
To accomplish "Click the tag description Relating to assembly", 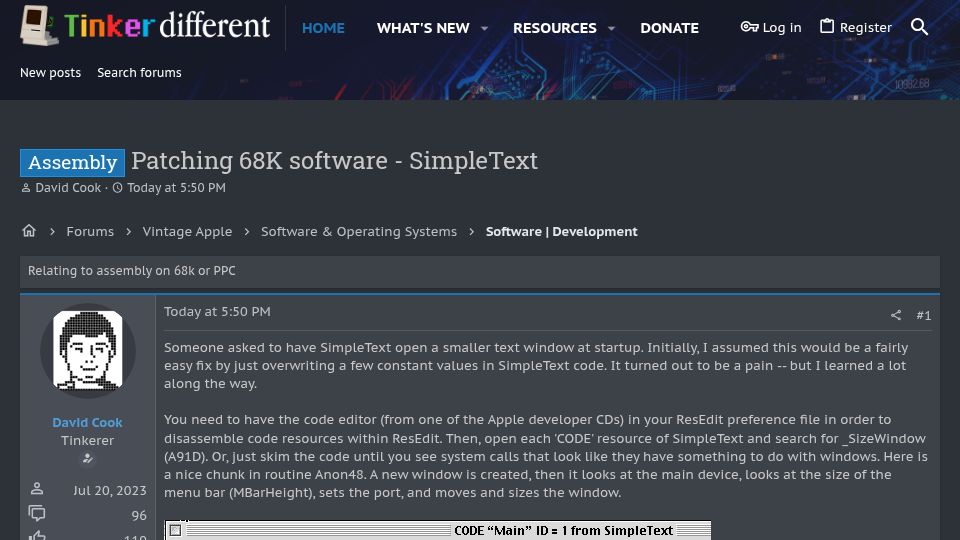I will pyautogui.click(x=132, y=271).
